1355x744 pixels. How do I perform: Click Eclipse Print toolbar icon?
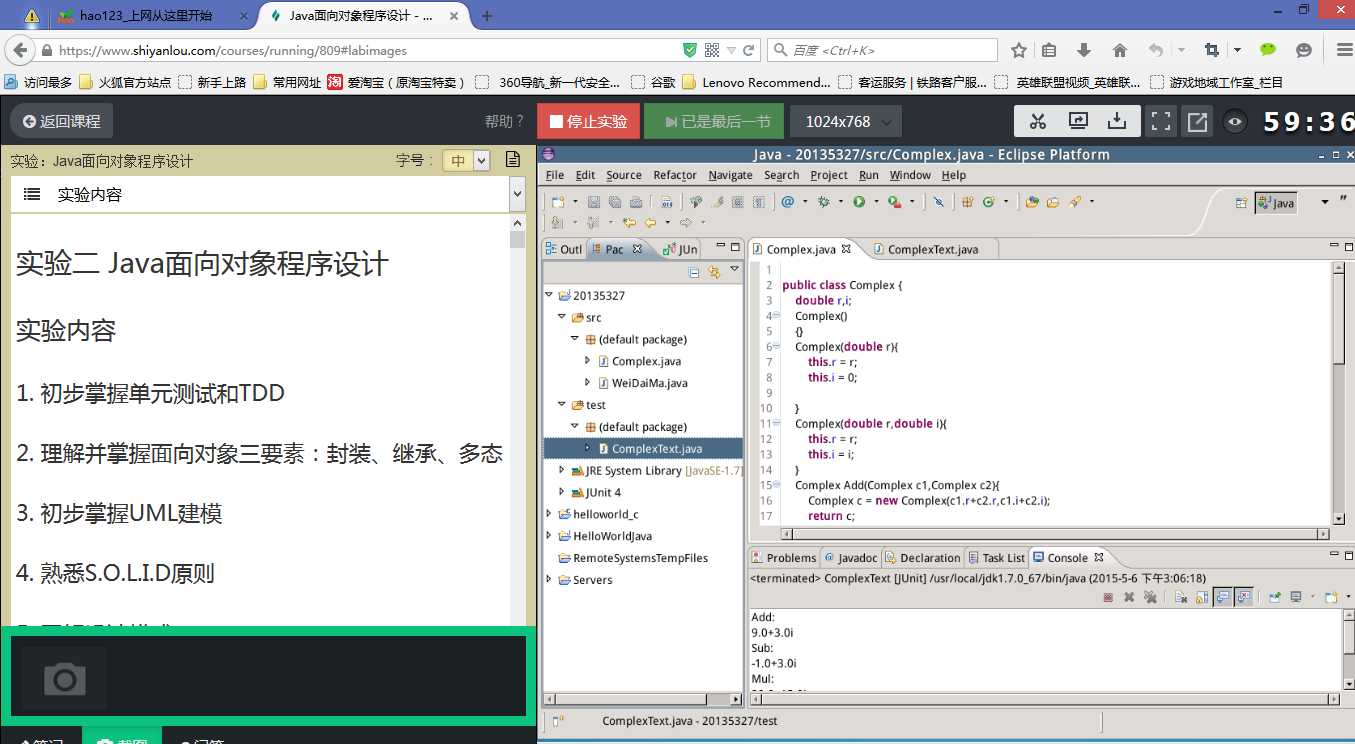pyautogui.click(x=635, y=201)
